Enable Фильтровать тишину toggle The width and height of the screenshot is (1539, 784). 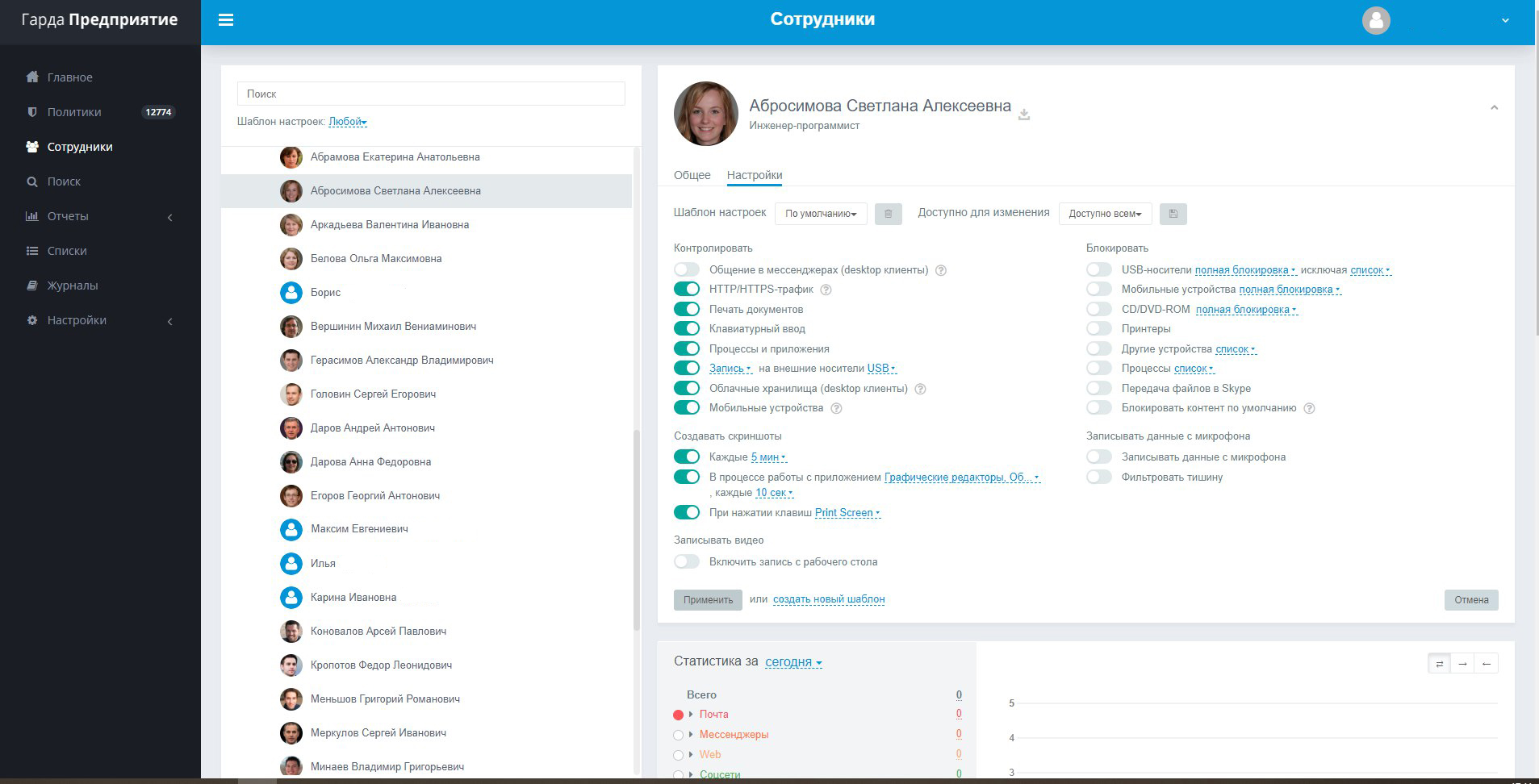(x=1099, y=477)
